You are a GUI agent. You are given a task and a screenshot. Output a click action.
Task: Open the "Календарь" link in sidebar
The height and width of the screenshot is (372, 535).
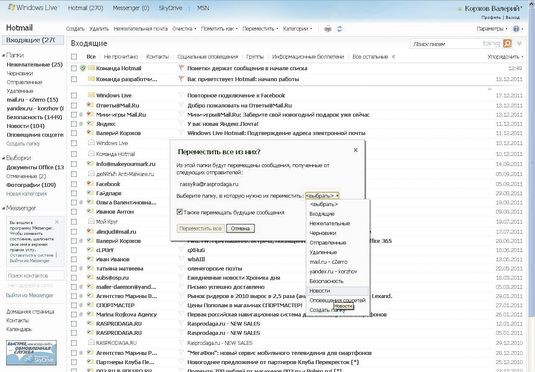click(19, 329)
